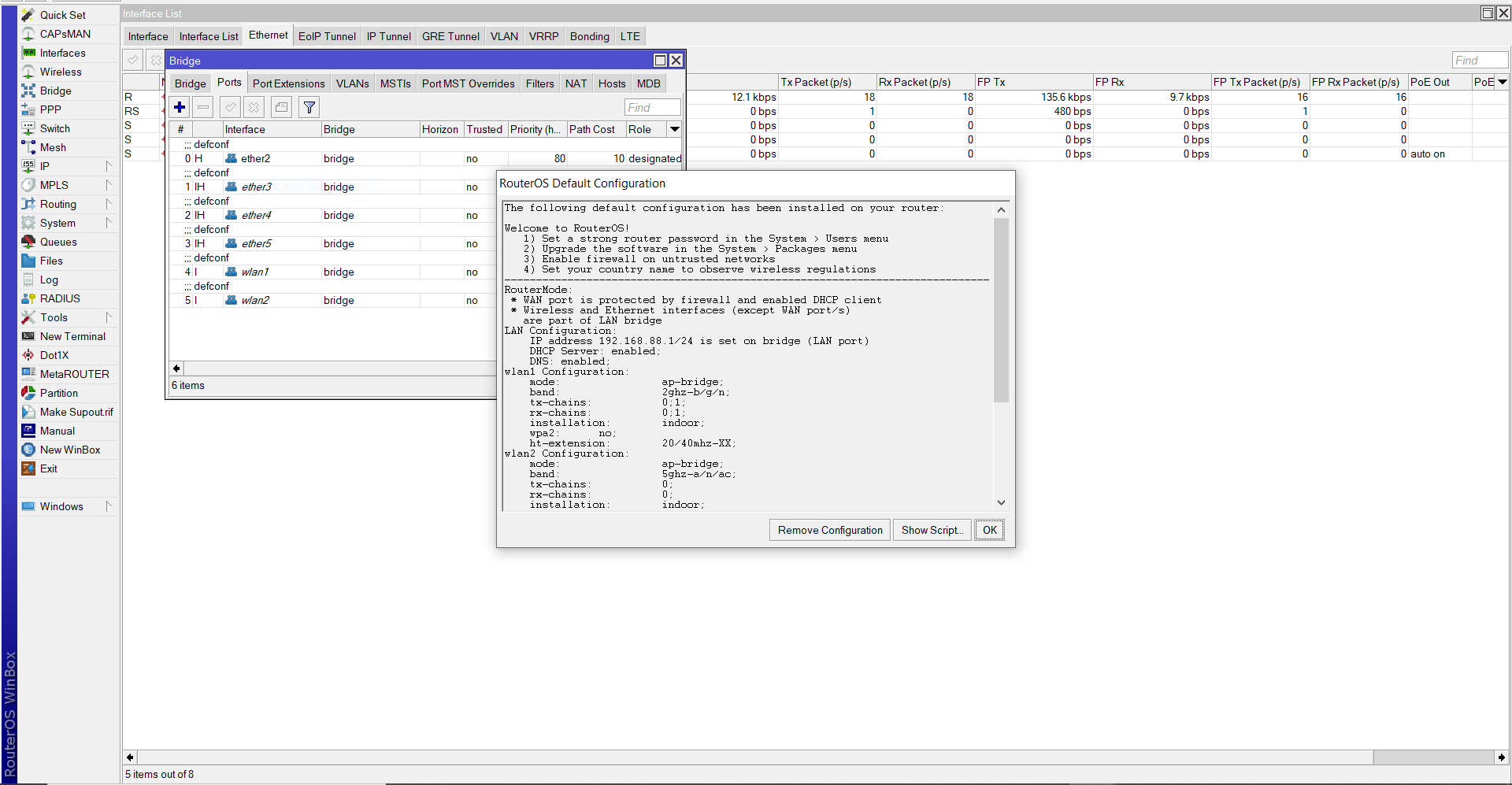Open the Wireless menu icon
Screen dimensions: 1512x785
click(x=28, y=72)
